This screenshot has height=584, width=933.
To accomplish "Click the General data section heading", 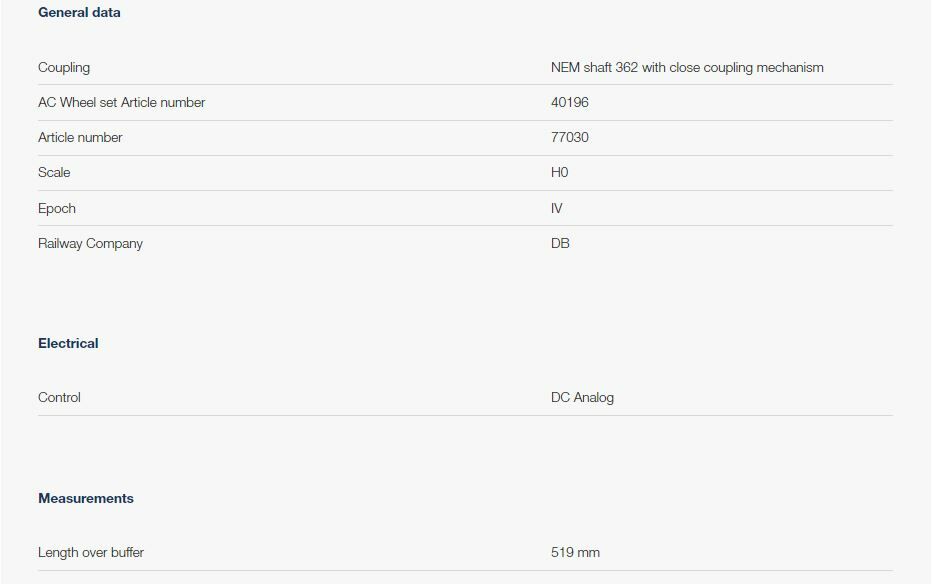I will [x=79, y=13].
